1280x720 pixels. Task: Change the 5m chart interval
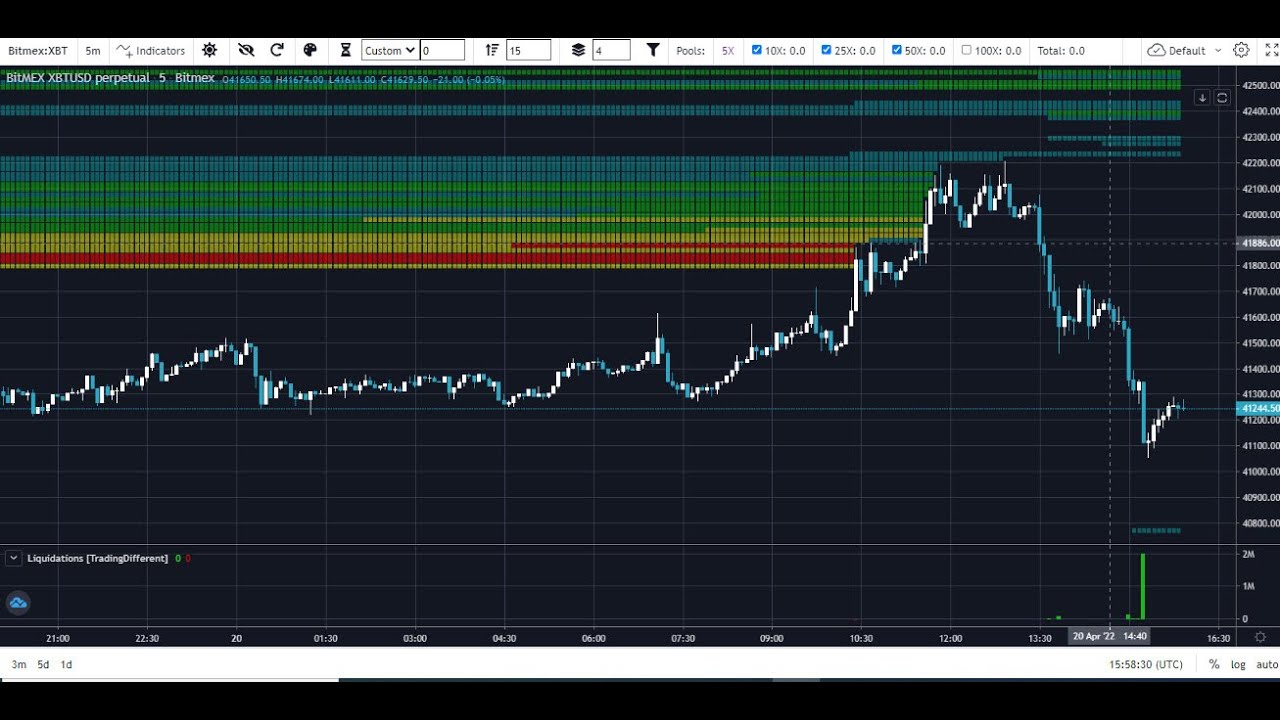click(93, 50)
